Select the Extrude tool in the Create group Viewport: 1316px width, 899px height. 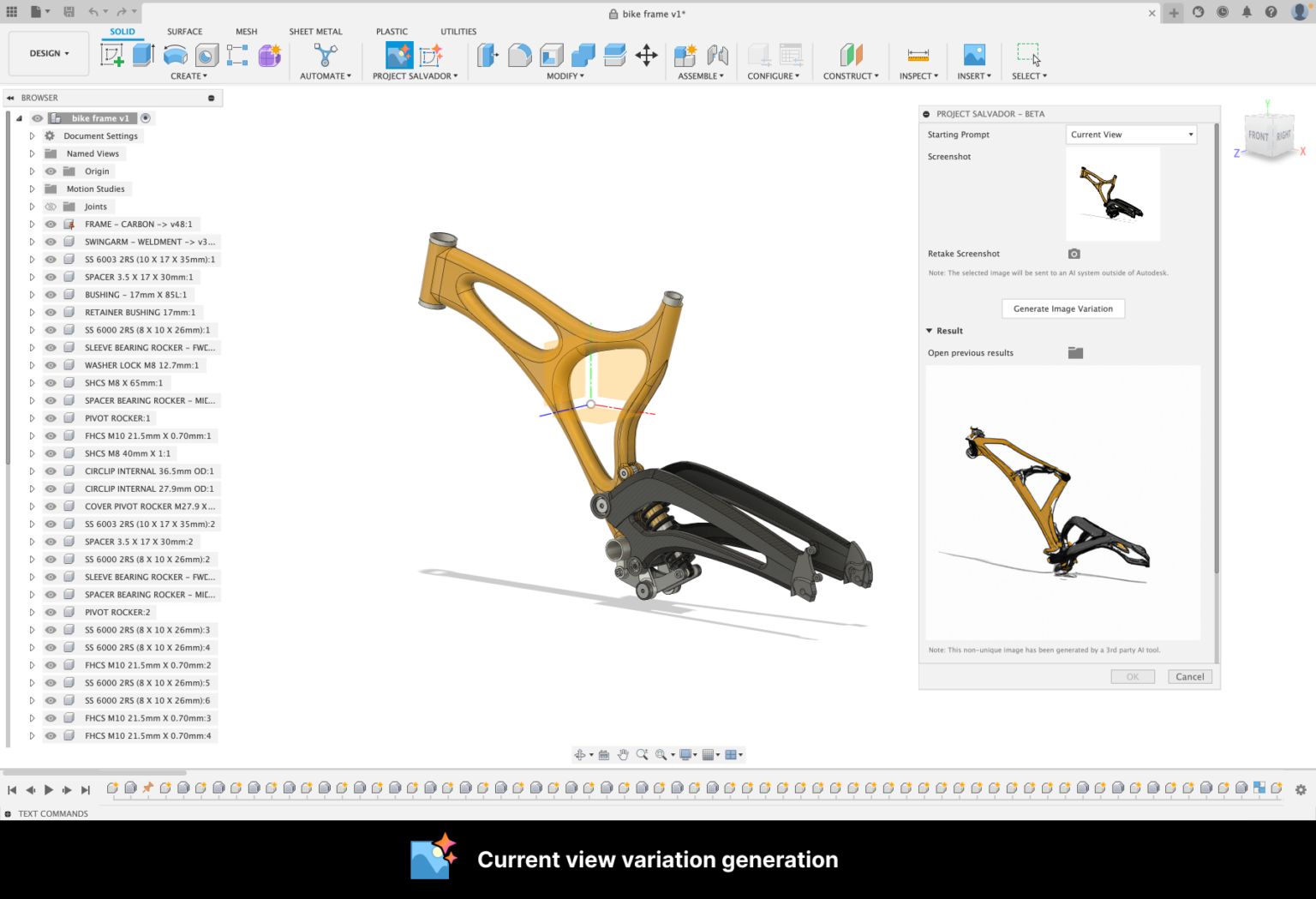(143, 54)
